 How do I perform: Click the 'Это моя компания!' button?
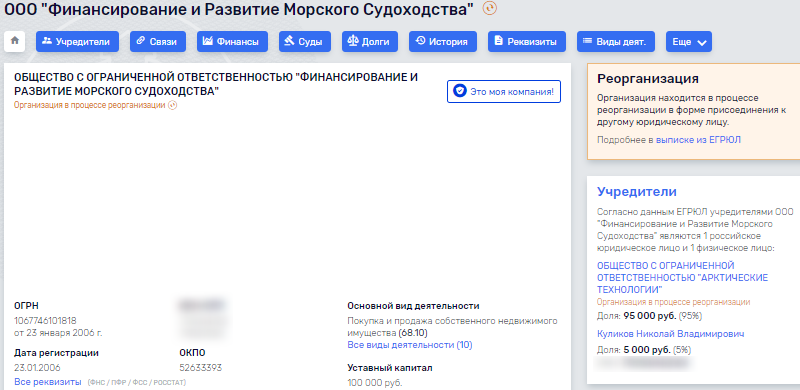(x=504, y=91)
